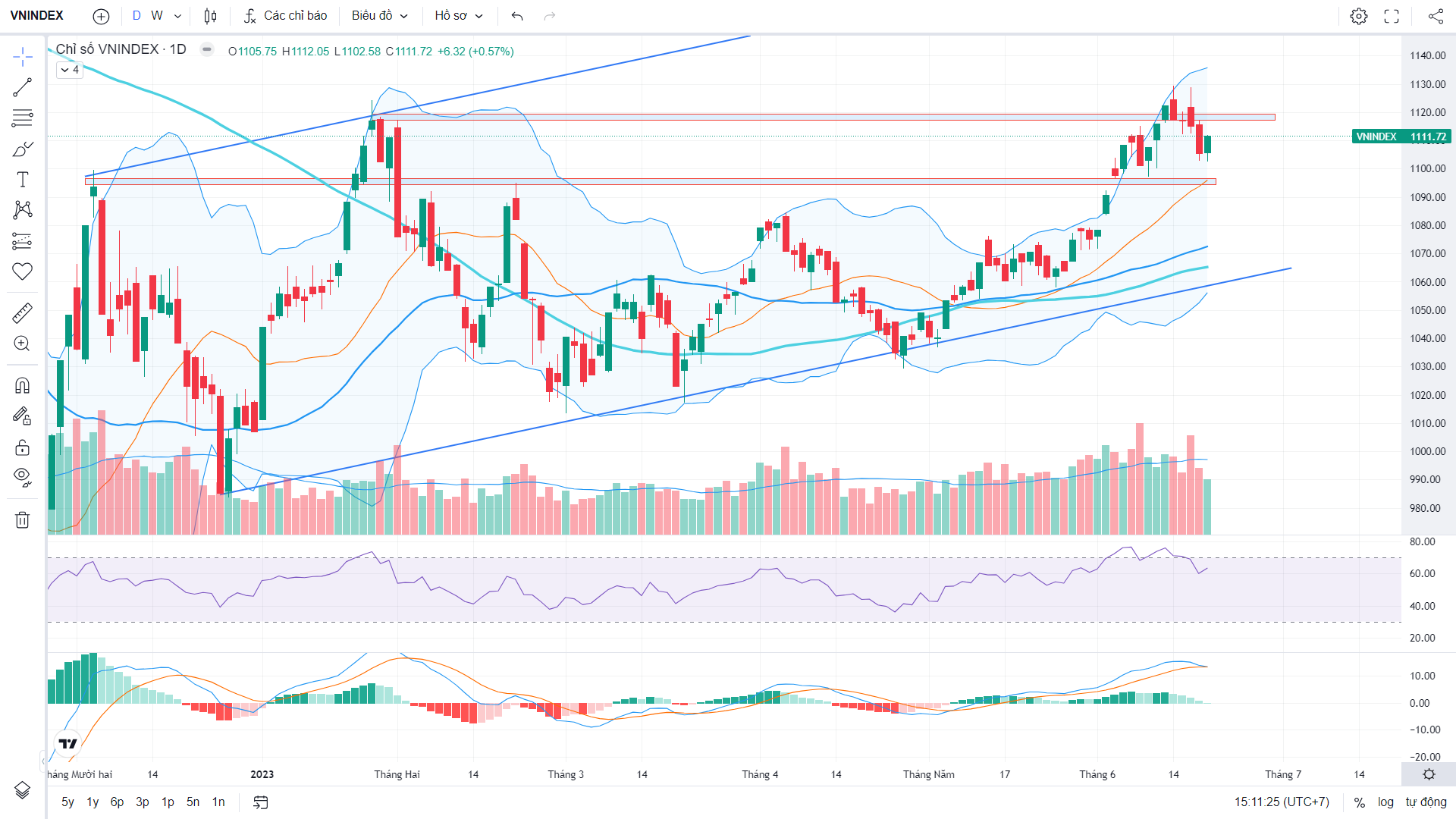
Task: Click the TradingView logo
Action: pos(68,744)
